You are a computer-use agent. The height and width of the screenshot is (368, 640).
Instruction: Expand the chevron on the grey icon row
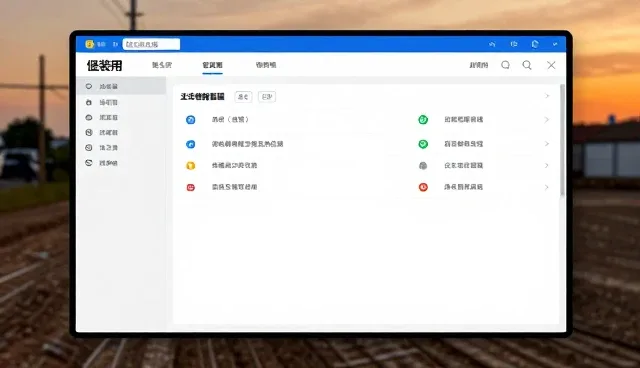[547, 165]
